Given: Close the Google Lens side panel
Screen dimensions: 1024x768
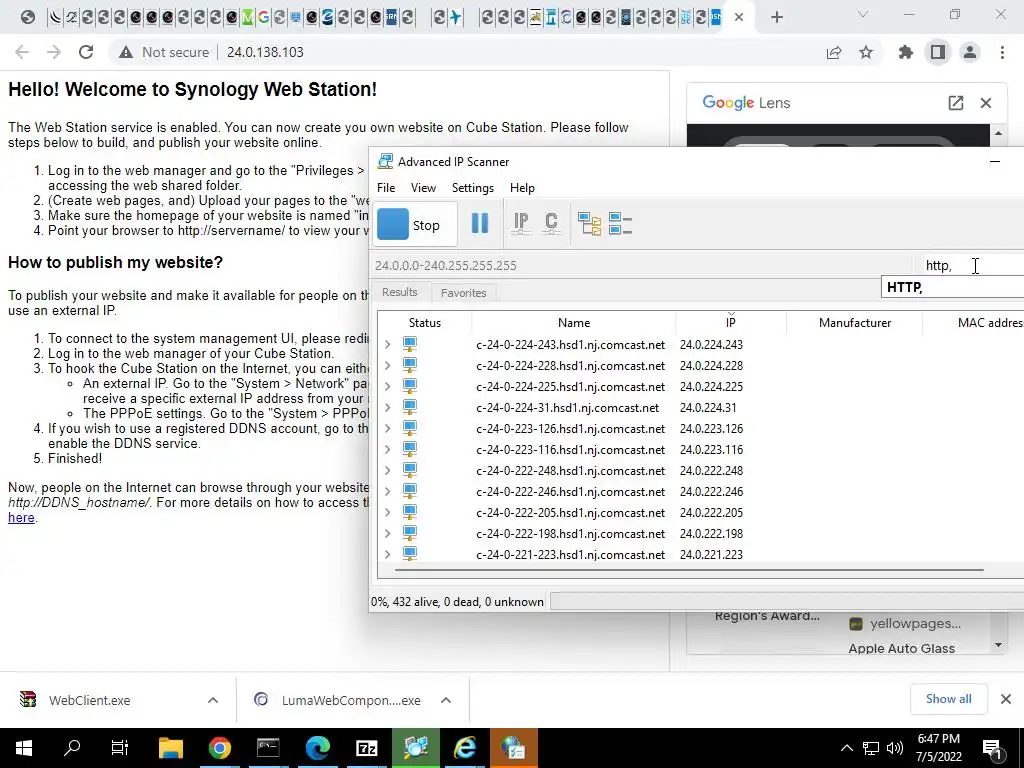Looking at the screenshot, I should pyautogui.click(x=986, y=103).
